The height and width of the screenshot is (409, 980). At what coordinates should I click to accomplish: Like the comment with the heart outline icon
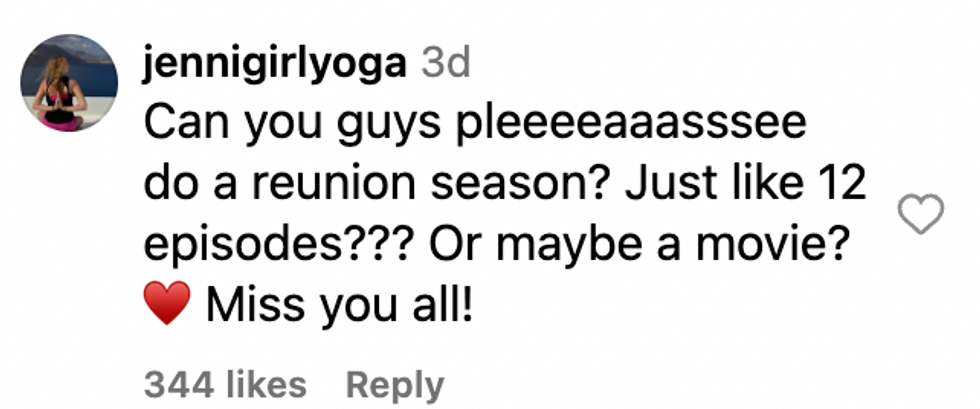click(921, 214)
